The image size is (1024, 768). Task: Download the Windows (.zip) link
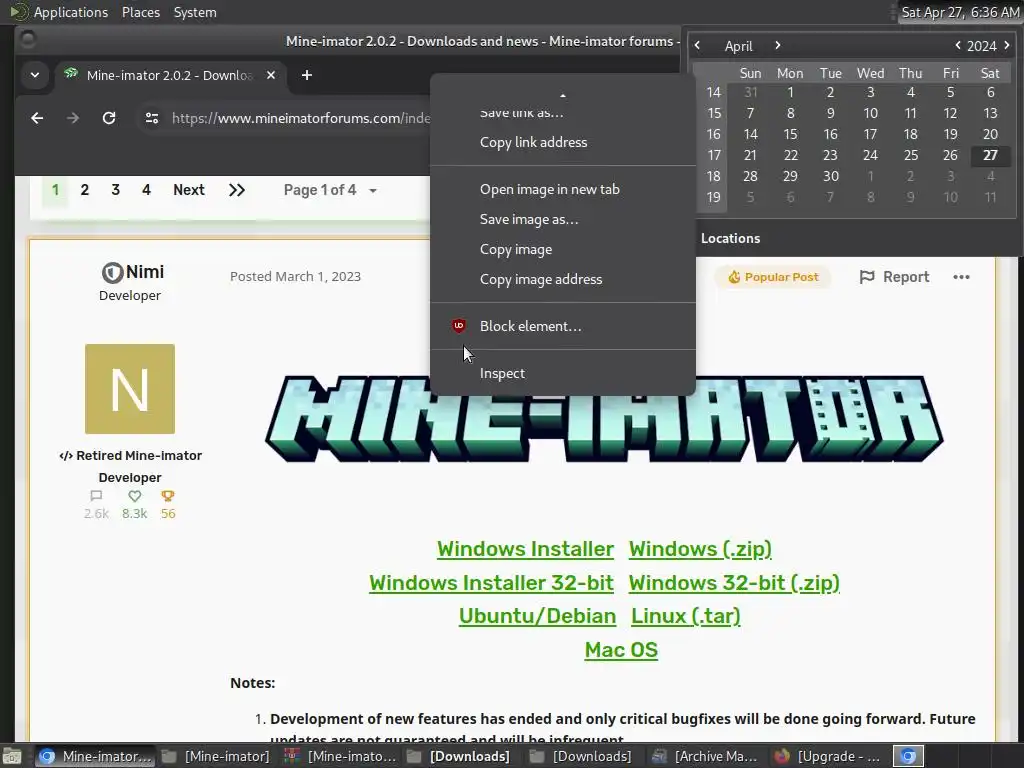point(700,549)
